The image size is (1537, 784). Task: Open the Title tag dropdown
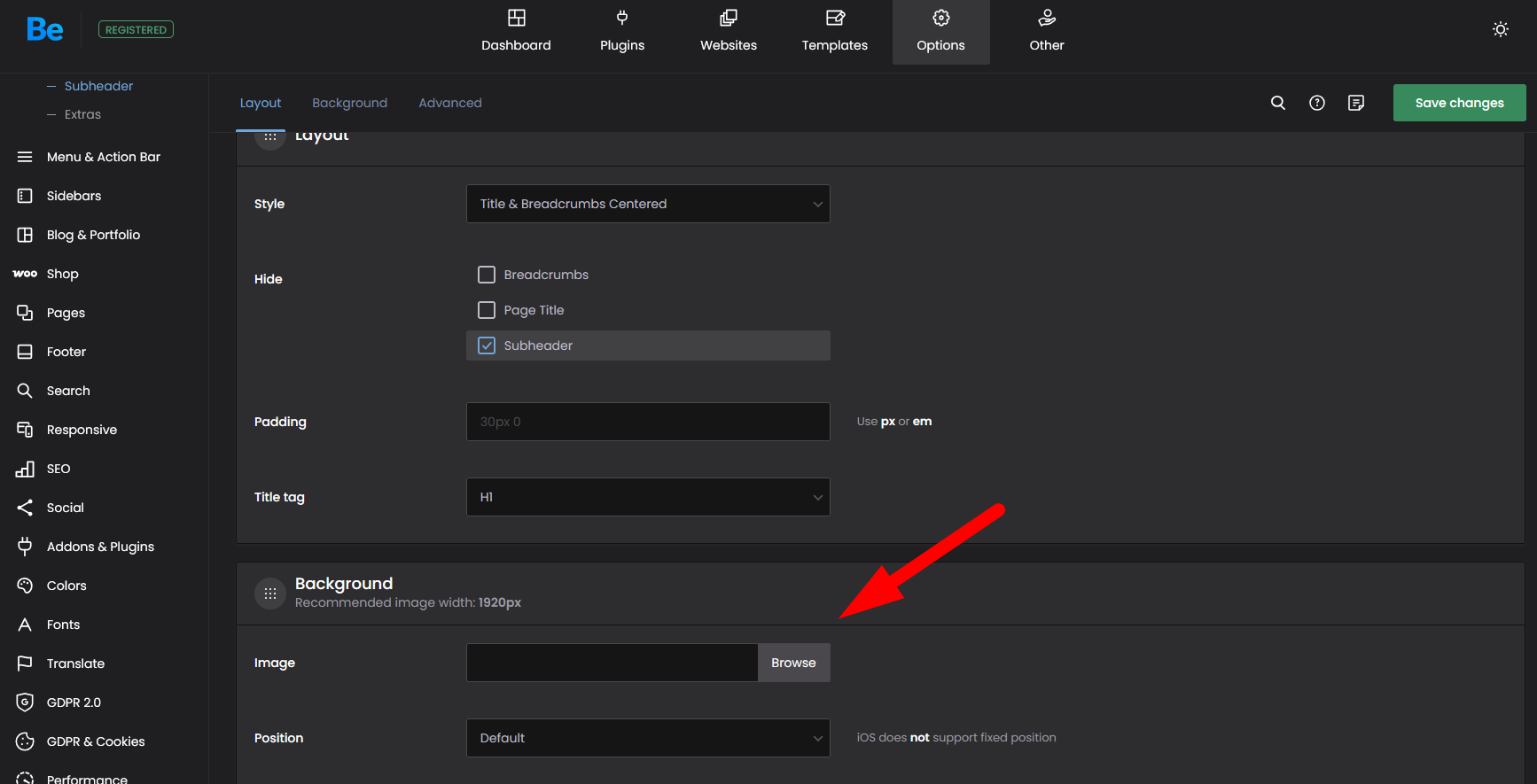[648, 497]
